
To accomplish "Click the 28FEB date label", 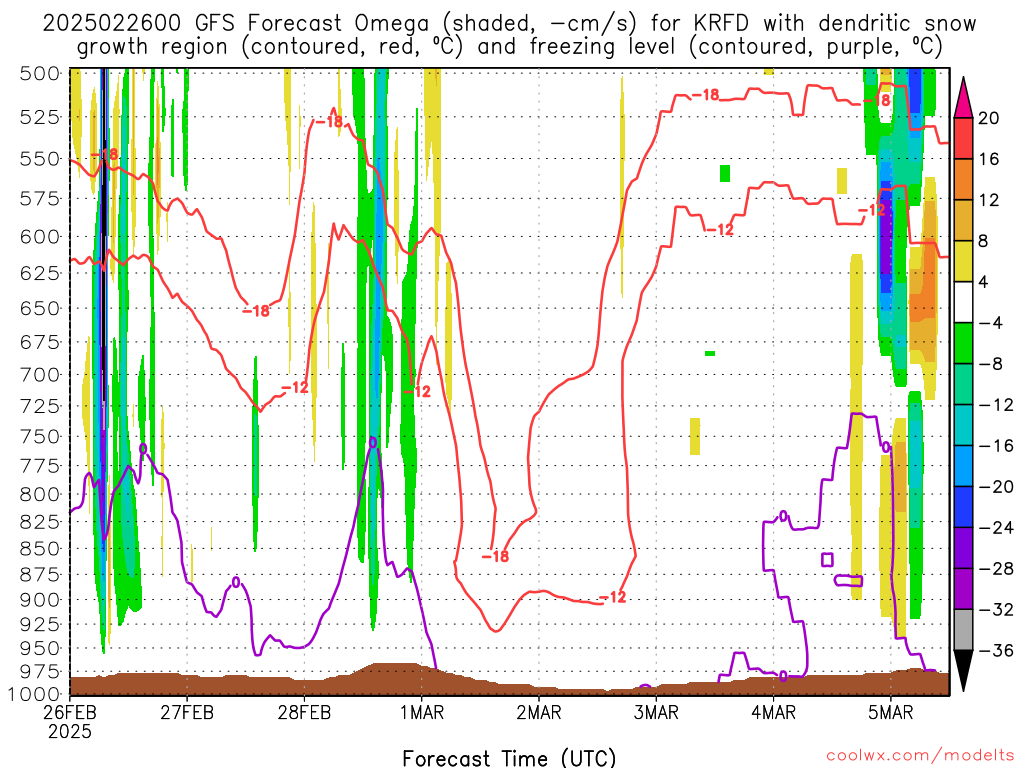I will [304, 712].
